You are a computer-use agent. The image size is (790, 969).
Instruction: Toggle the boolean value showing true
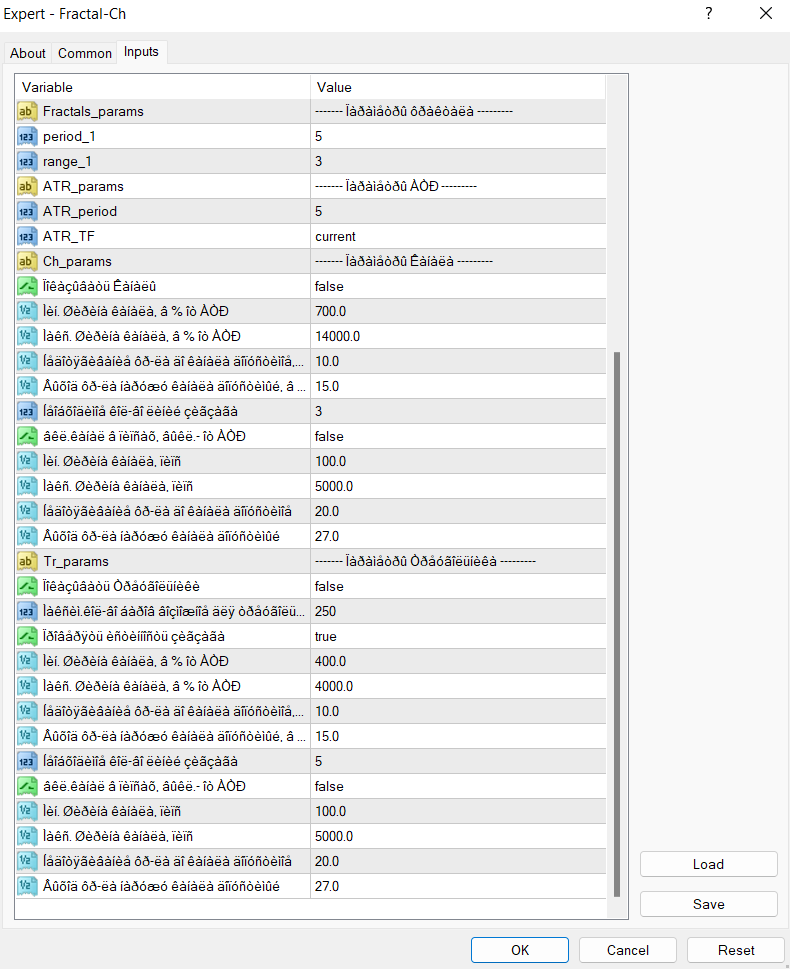click(326, 636)
